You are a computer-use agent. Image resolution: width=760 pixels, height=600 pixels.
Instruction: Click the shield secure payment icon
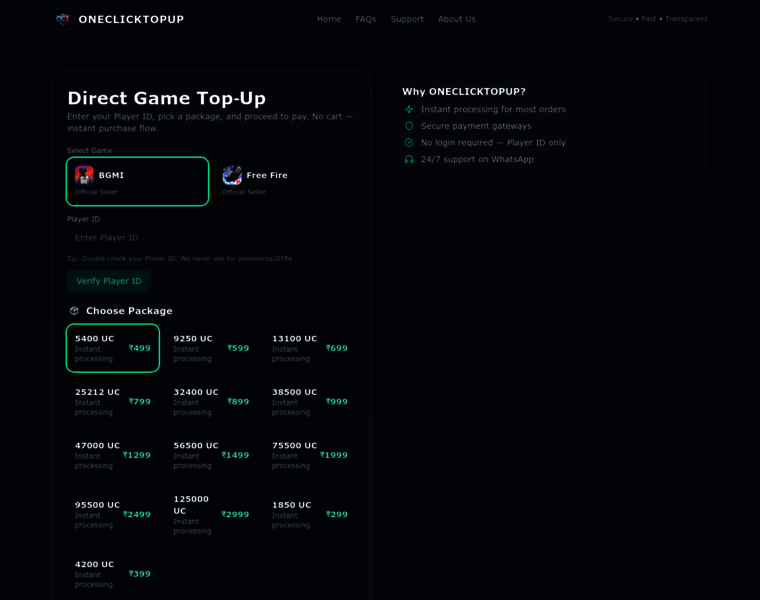409,126
